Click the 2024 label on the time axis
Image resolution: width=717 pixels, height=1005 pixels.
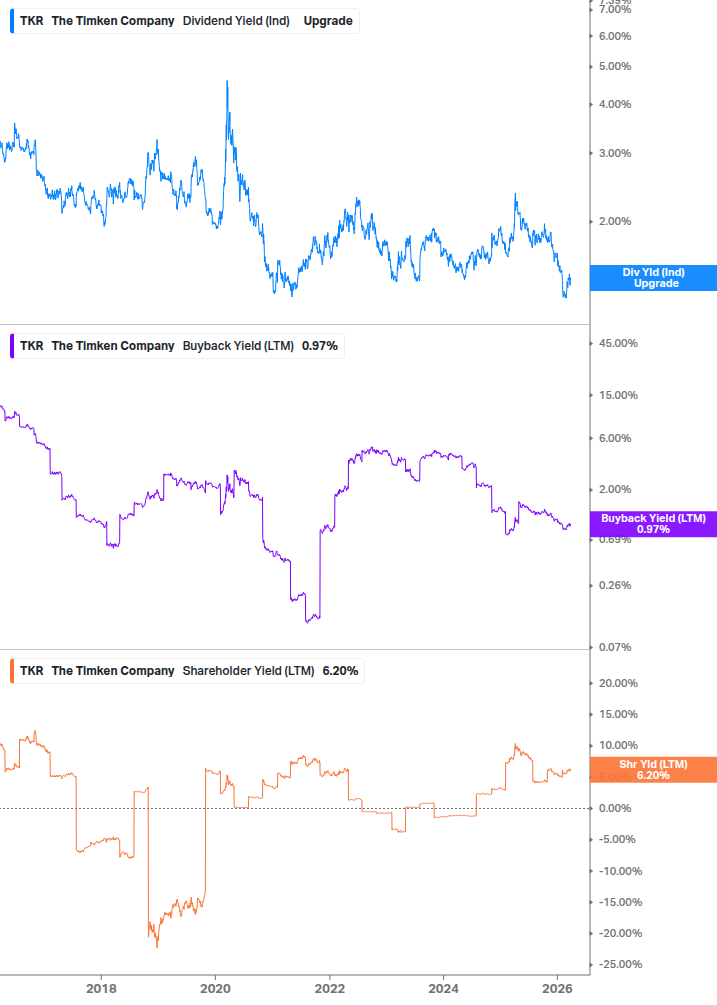tap(444, 988)
